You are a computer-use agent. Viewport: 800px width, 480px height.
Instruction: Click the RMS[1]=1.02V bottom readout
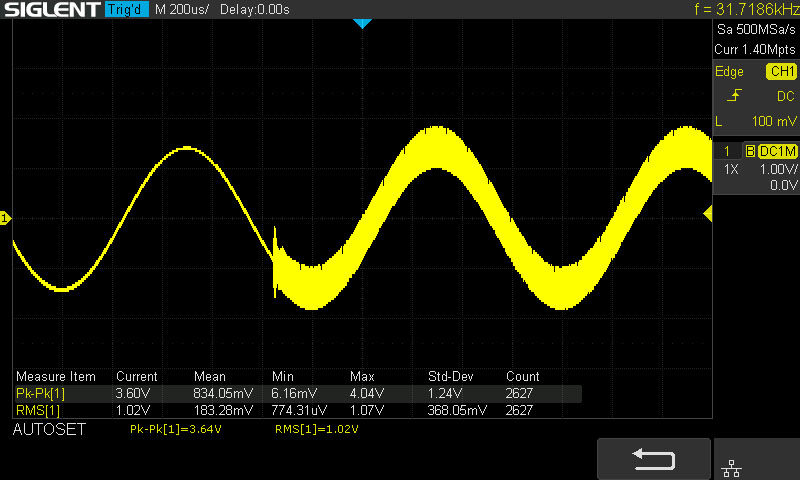pos(316,429)
